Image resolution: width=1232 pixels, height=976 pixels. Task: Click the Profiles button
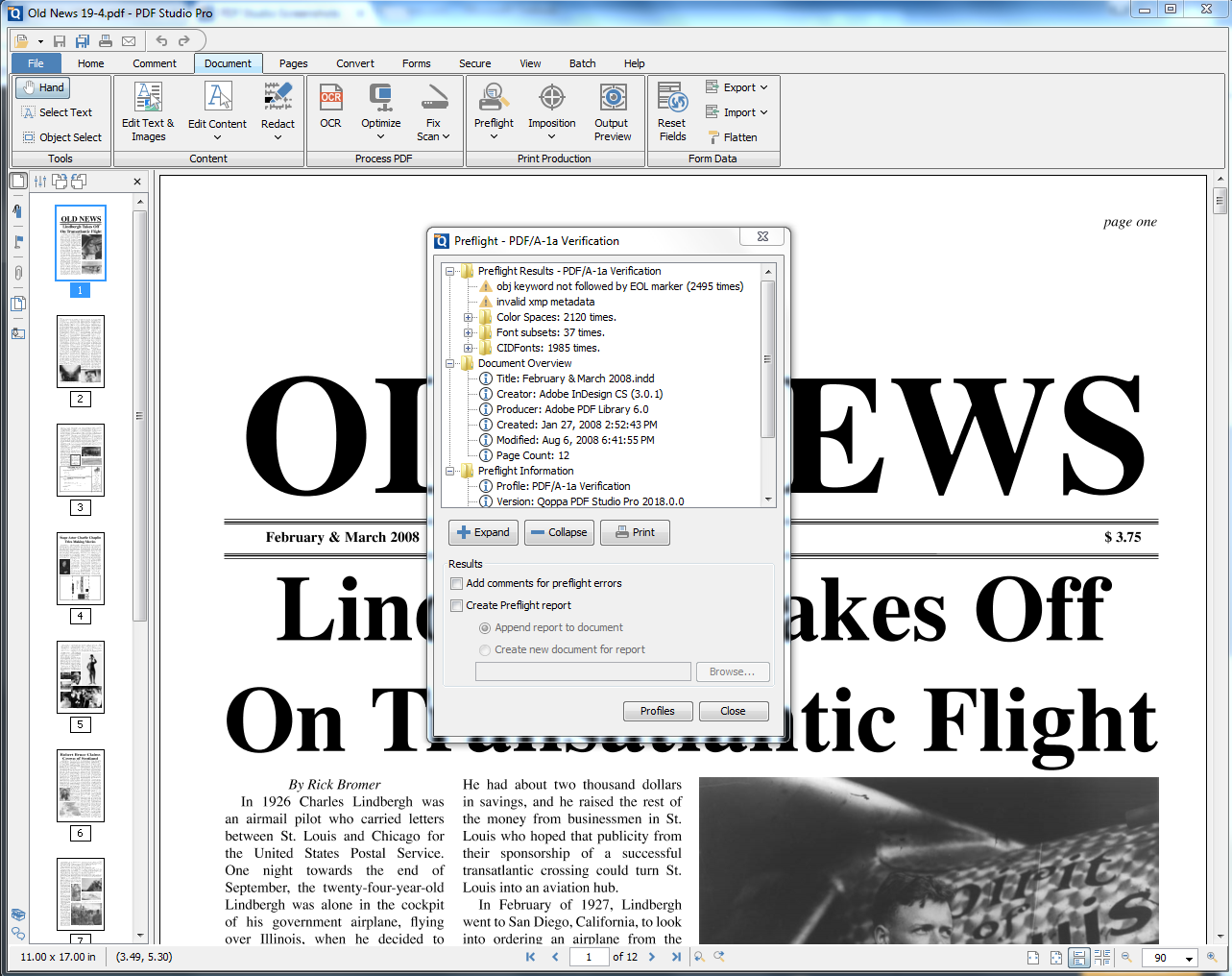657,711
